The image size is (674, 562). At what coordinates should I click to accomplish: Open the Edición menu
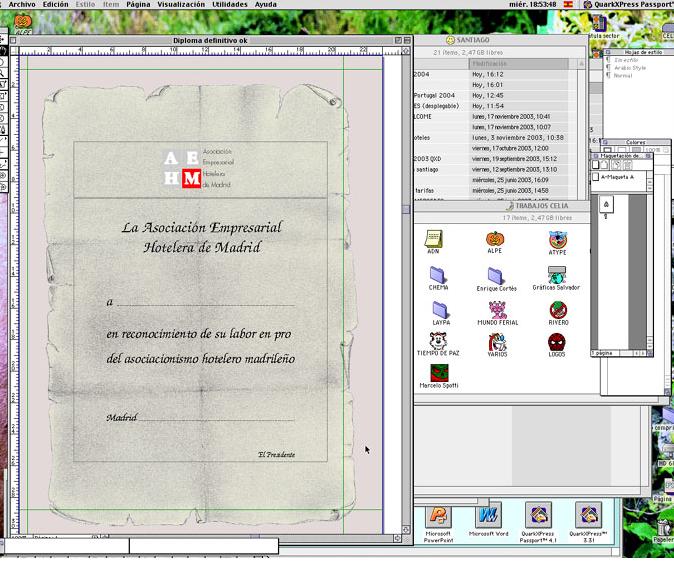click(55, 4)
